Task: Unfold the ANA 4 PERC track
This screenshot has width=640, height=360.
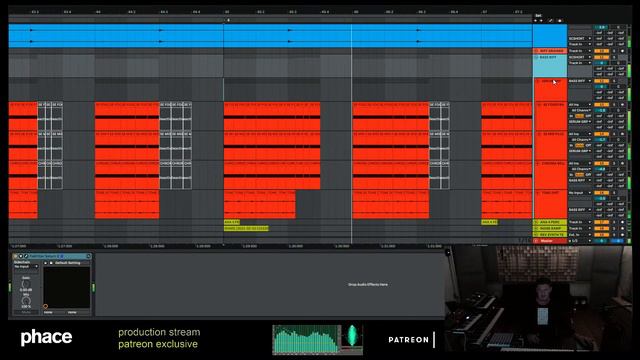Action: [536, 222]
